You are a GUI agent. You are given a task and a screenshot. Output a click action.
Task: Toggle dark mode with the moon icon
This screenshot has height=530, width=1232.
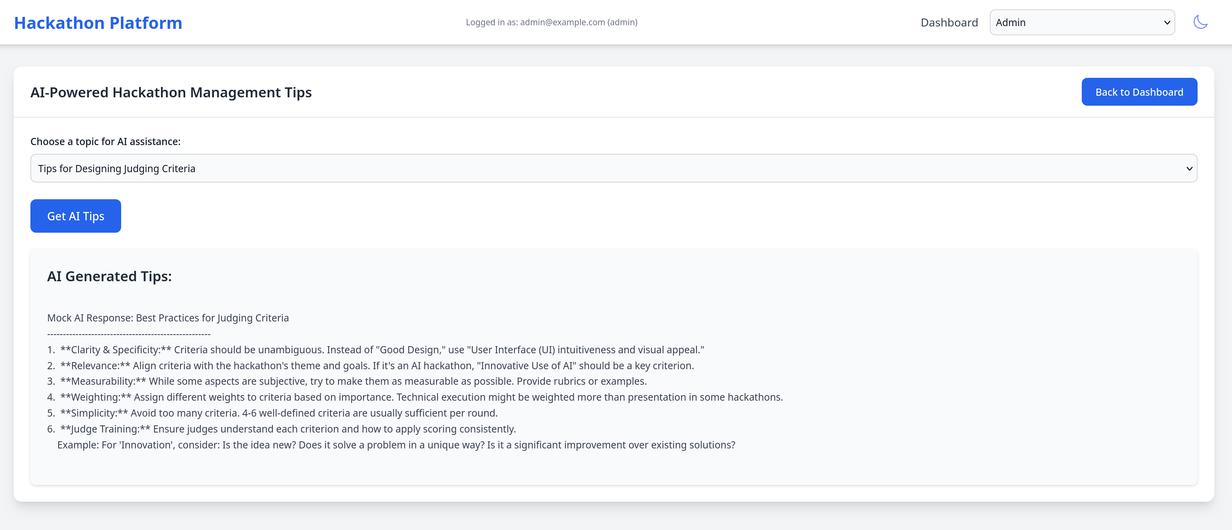tap(1200, 22)
